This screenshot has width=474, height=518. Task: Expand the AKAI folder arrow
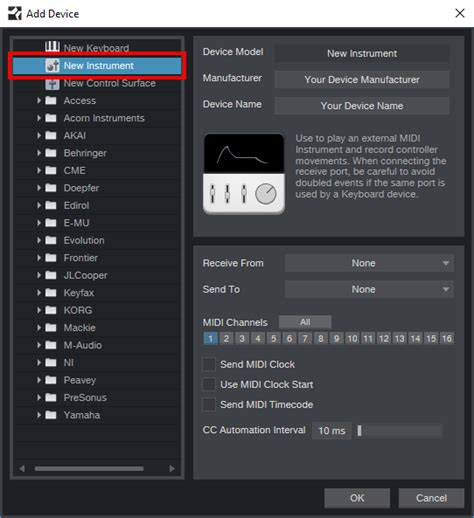point(39,135)
